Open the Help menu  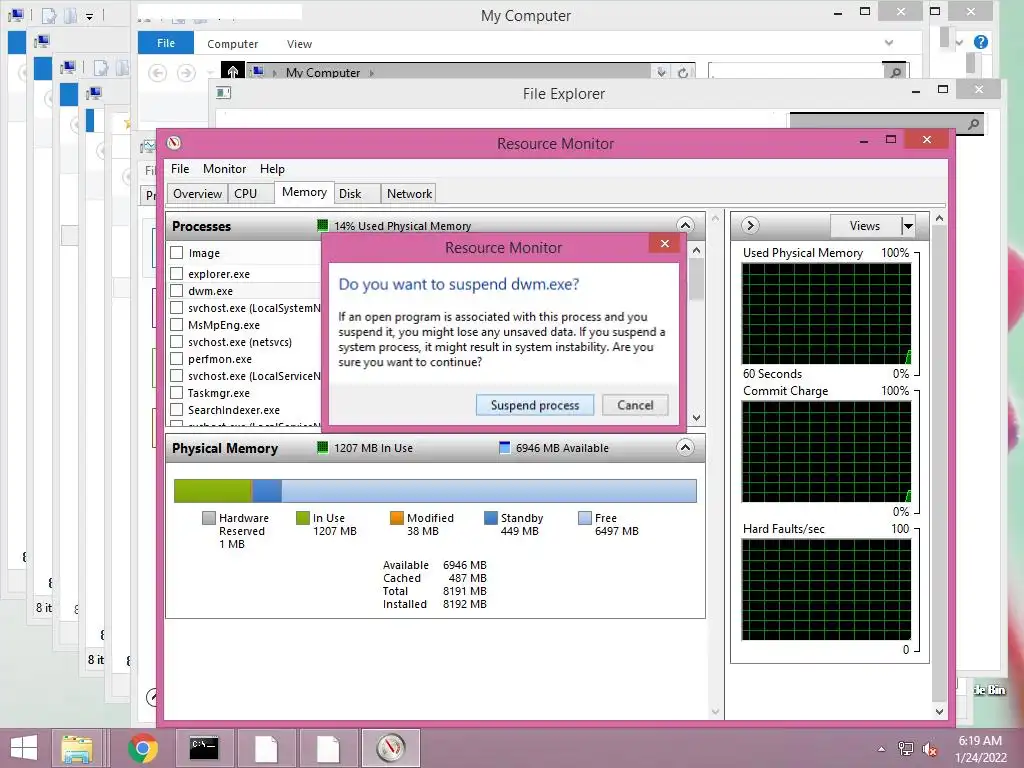click(x=272, y=168)
